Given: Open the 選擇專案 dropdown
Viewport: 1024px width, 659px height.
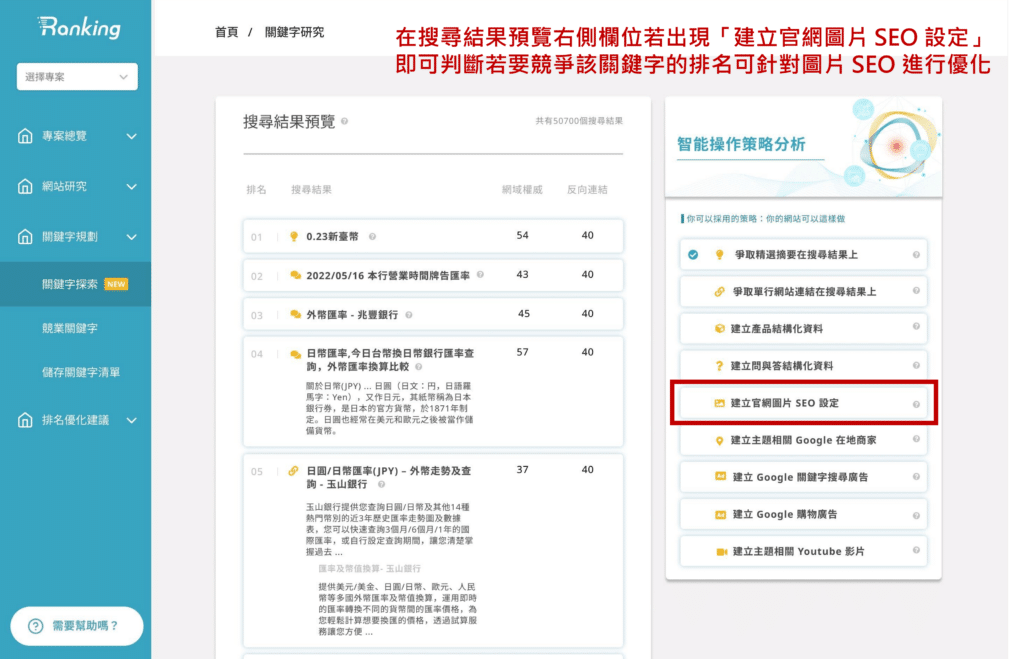Looking at the screenshot, I should click(77, 77).
